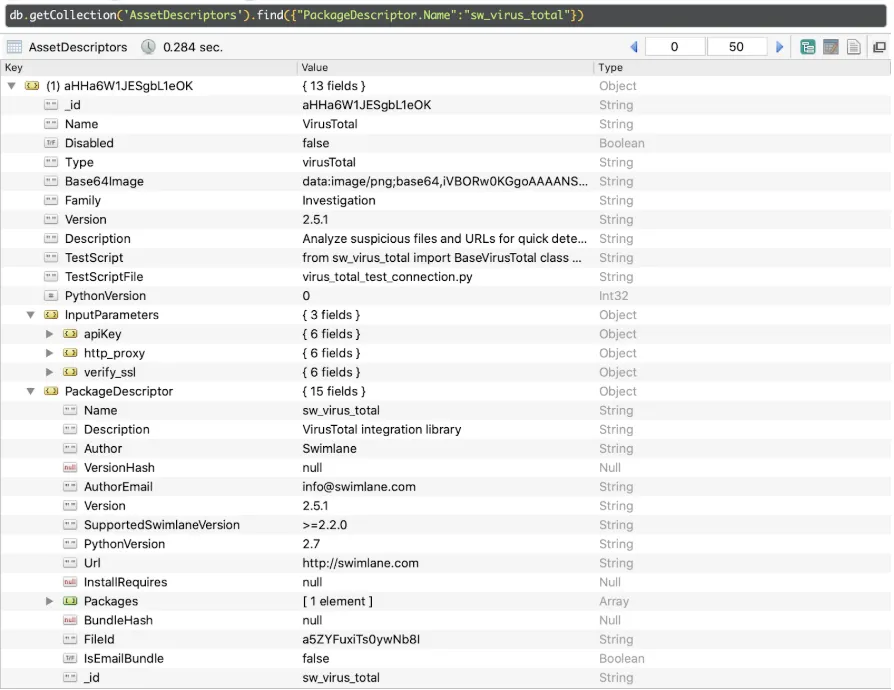Edit the skip value field showing 0

(674, 47)
